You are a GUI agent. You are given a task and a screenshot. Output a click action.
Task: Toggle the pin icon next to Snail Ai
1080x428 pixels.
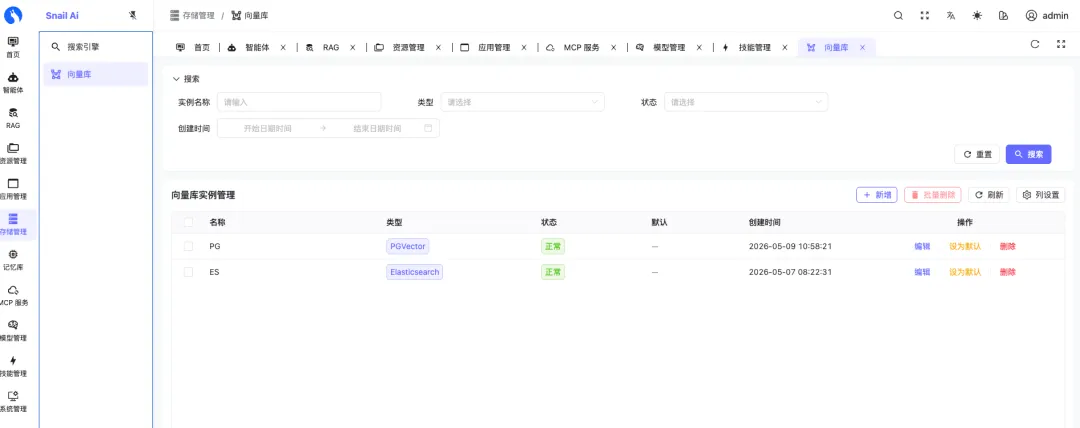pyautogui.click(x=133, y=15)
